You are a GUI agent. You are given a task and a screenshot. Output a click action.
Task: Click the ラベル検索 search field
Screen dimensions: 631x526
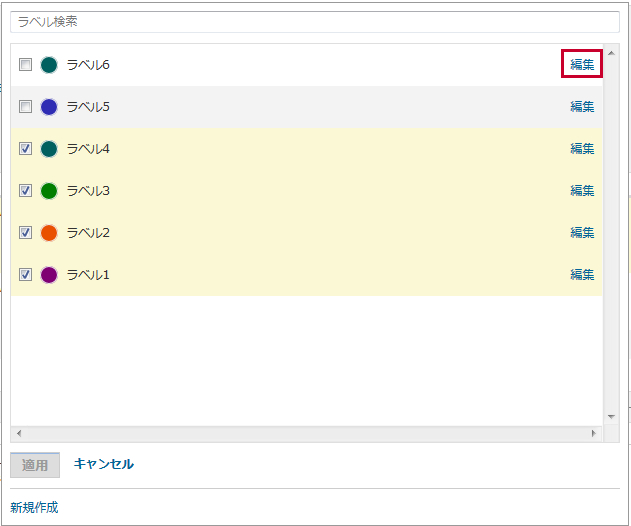pyautogui.click(x=314, y=21)
